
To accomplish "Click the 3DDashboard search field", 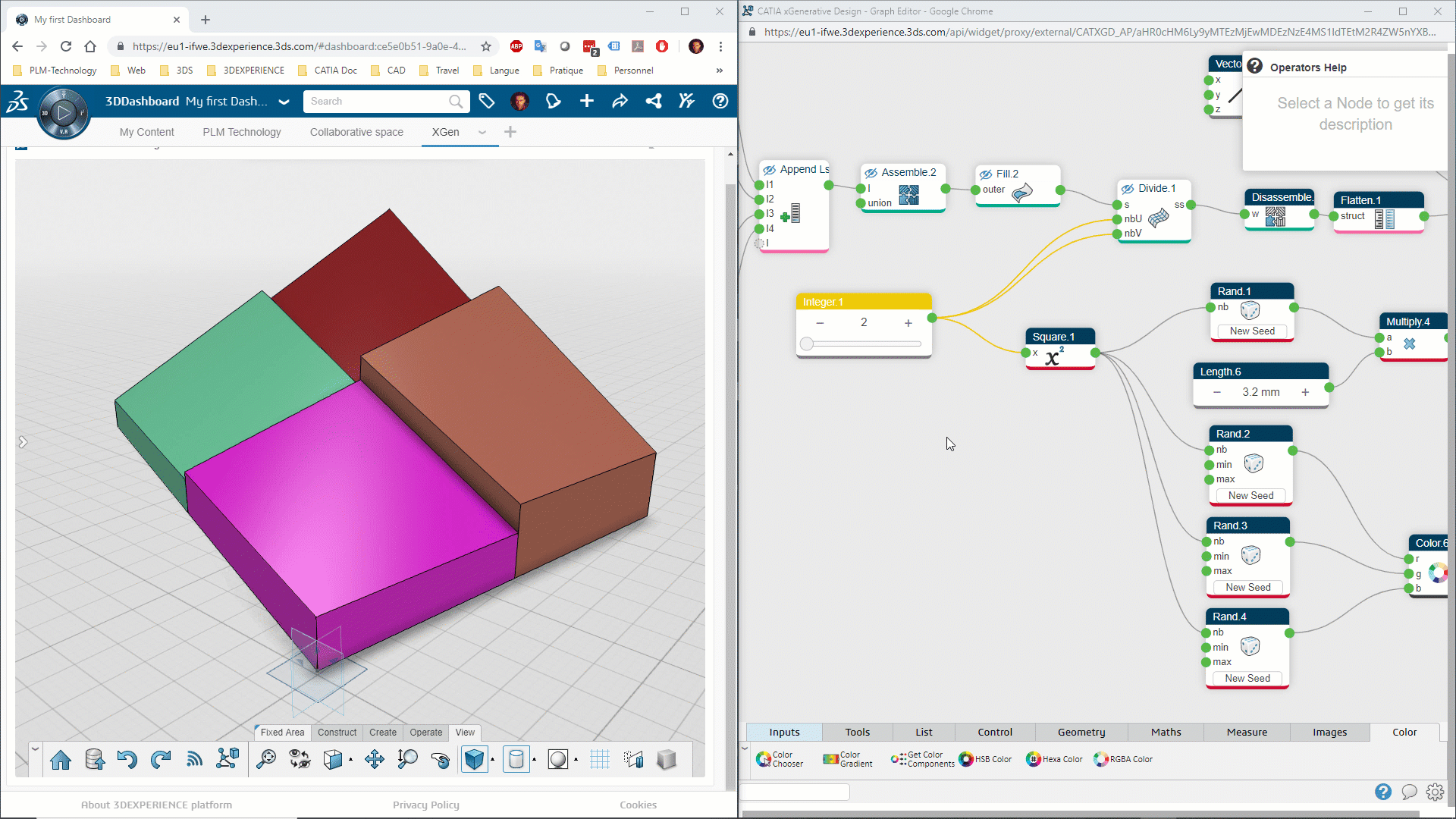I will tap(386, 102).
